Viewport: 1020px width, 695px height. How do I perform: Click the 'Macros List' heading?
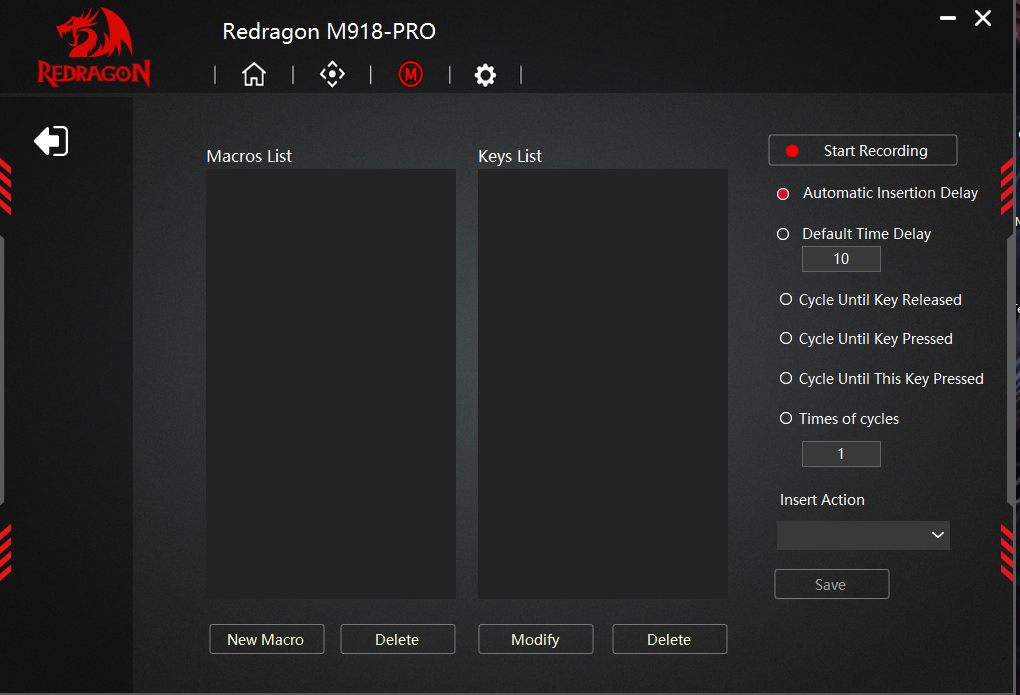pos(249,156)
